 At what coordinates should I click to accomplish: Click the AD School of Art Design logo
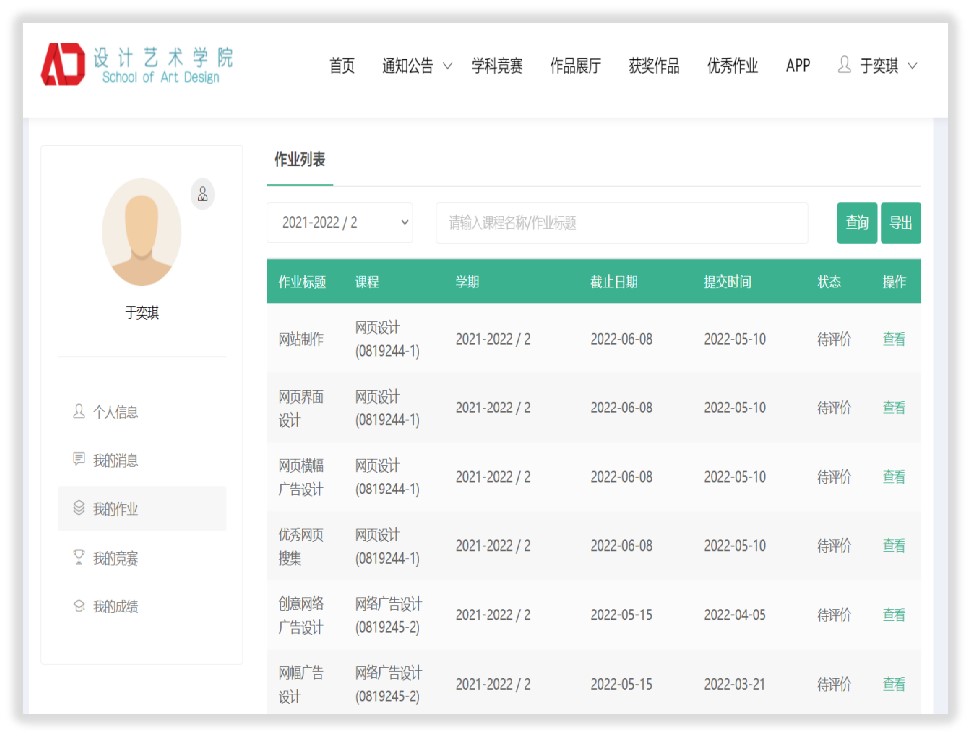(x=136, y=65)
